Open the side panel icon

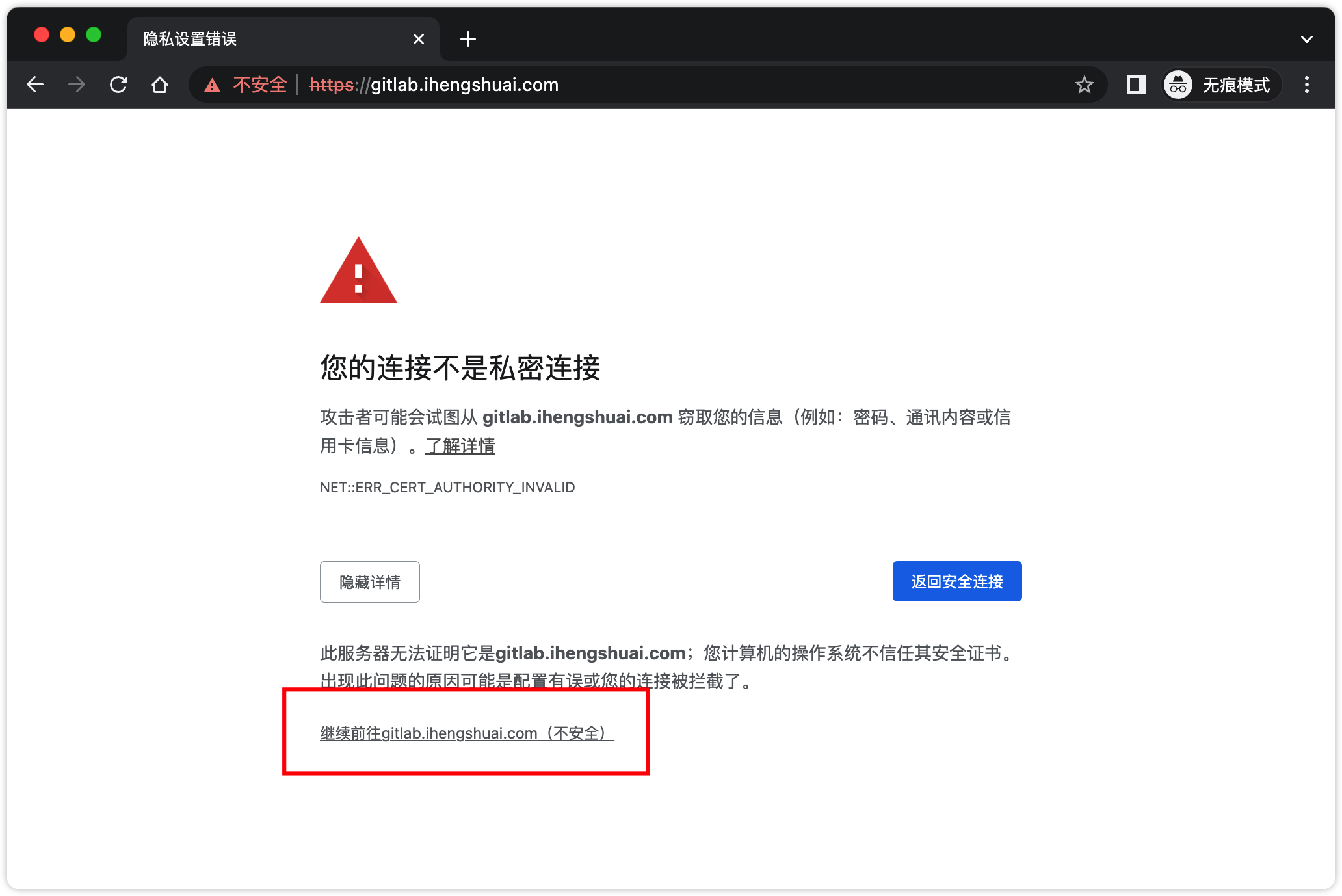[1135, 85]
